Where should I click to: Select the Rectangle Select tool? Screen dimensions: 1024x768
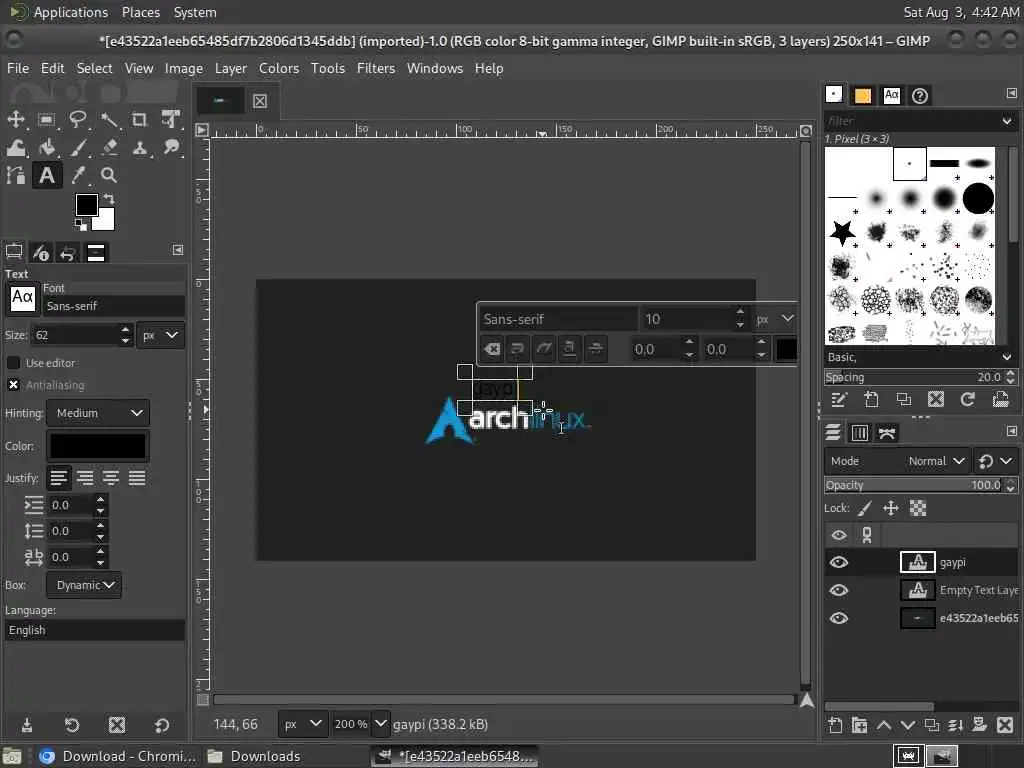pos(46,119)
